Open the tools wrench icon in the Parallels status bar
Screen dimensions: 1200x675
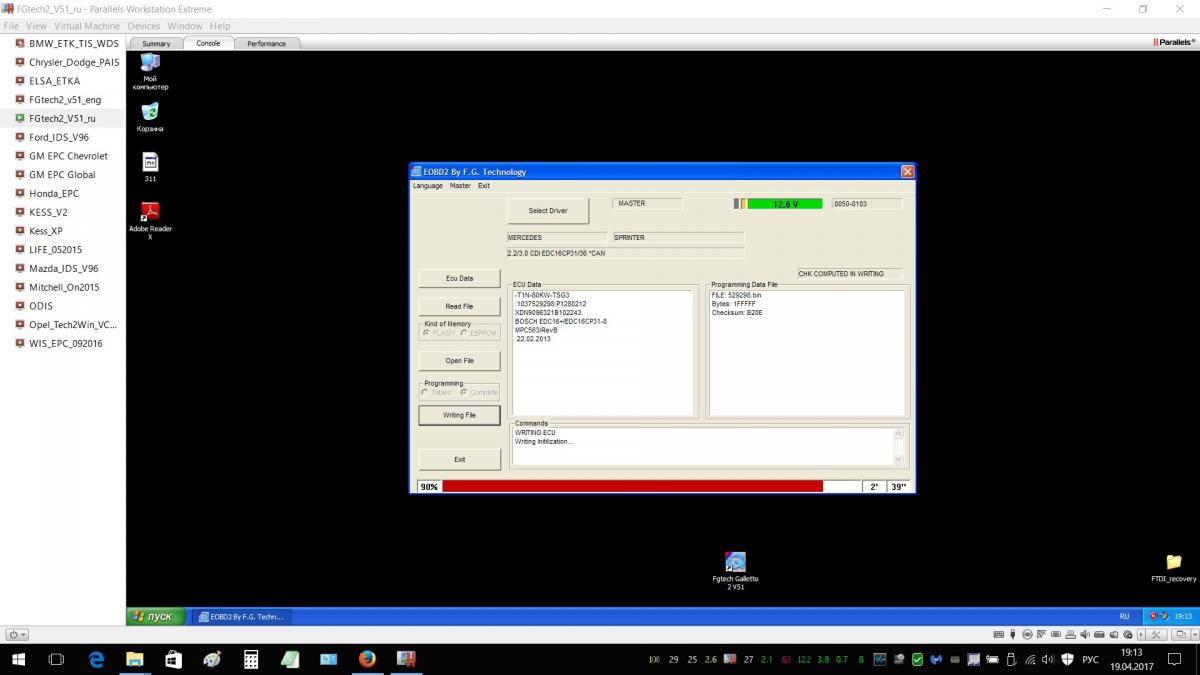pyautogui.click(x=1155, y=634)
